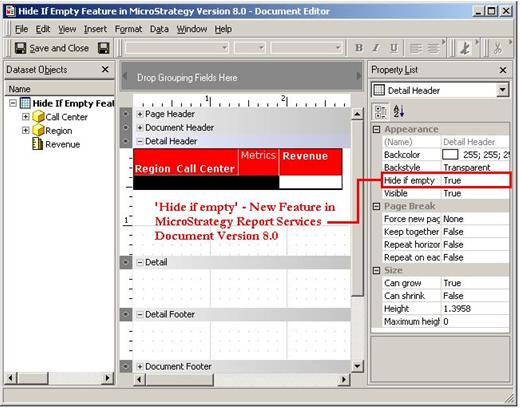
Task: Click the Metrics header cell in grid
Action: click(x=259, y=162)
